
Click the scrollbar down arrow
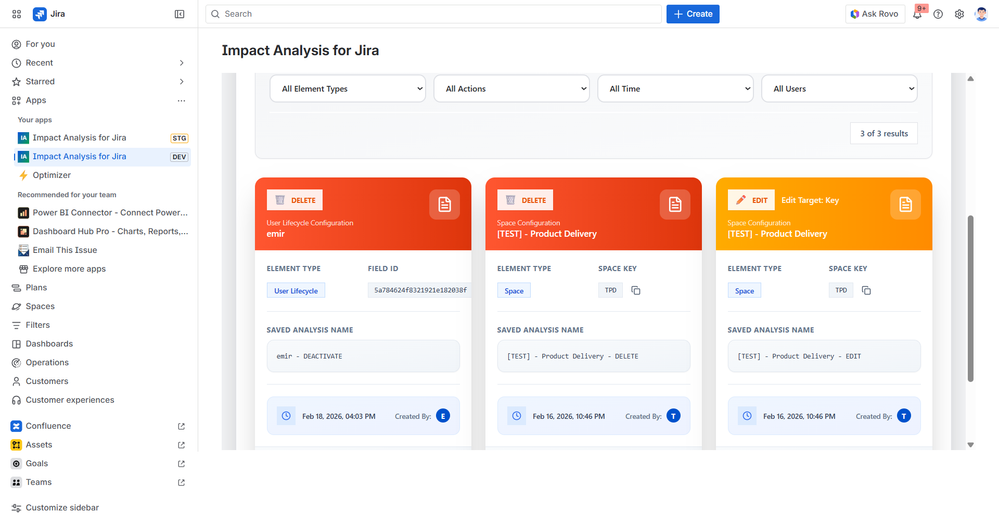tap(970, 445)
